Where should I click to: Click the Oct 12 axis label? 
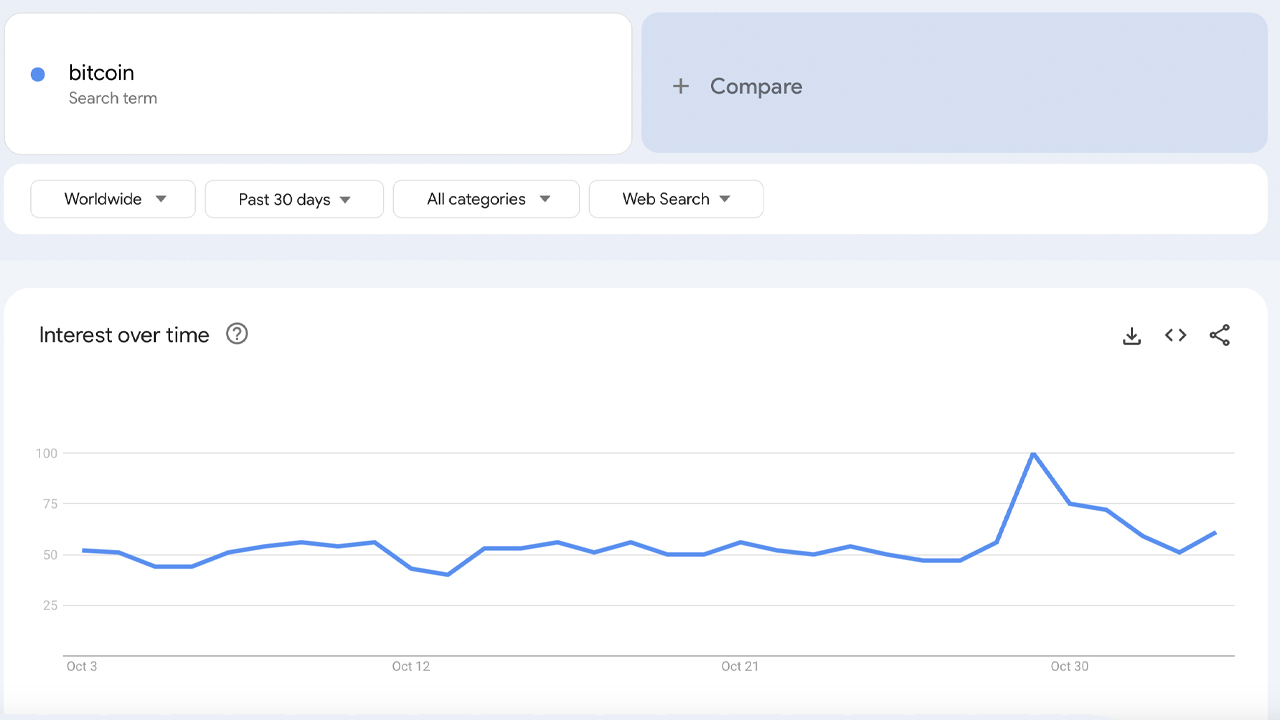pyautogui.click(x=411, y=666)
